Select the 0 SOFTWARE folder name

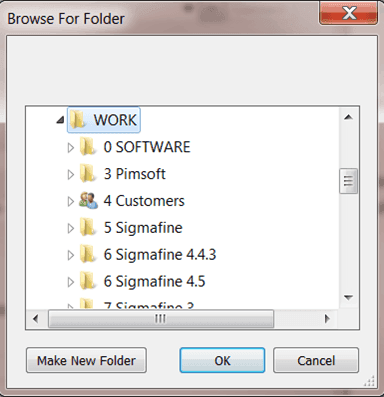[x=147, y=147]
